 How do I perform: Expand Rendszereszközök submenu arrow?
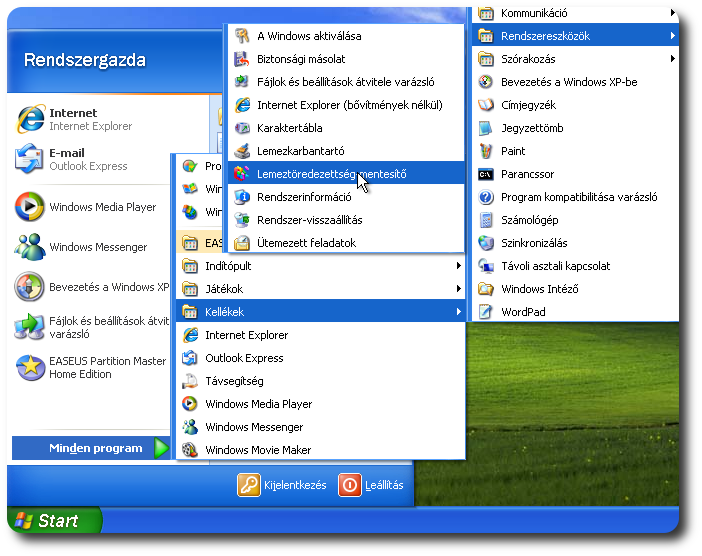pos(672,36)
